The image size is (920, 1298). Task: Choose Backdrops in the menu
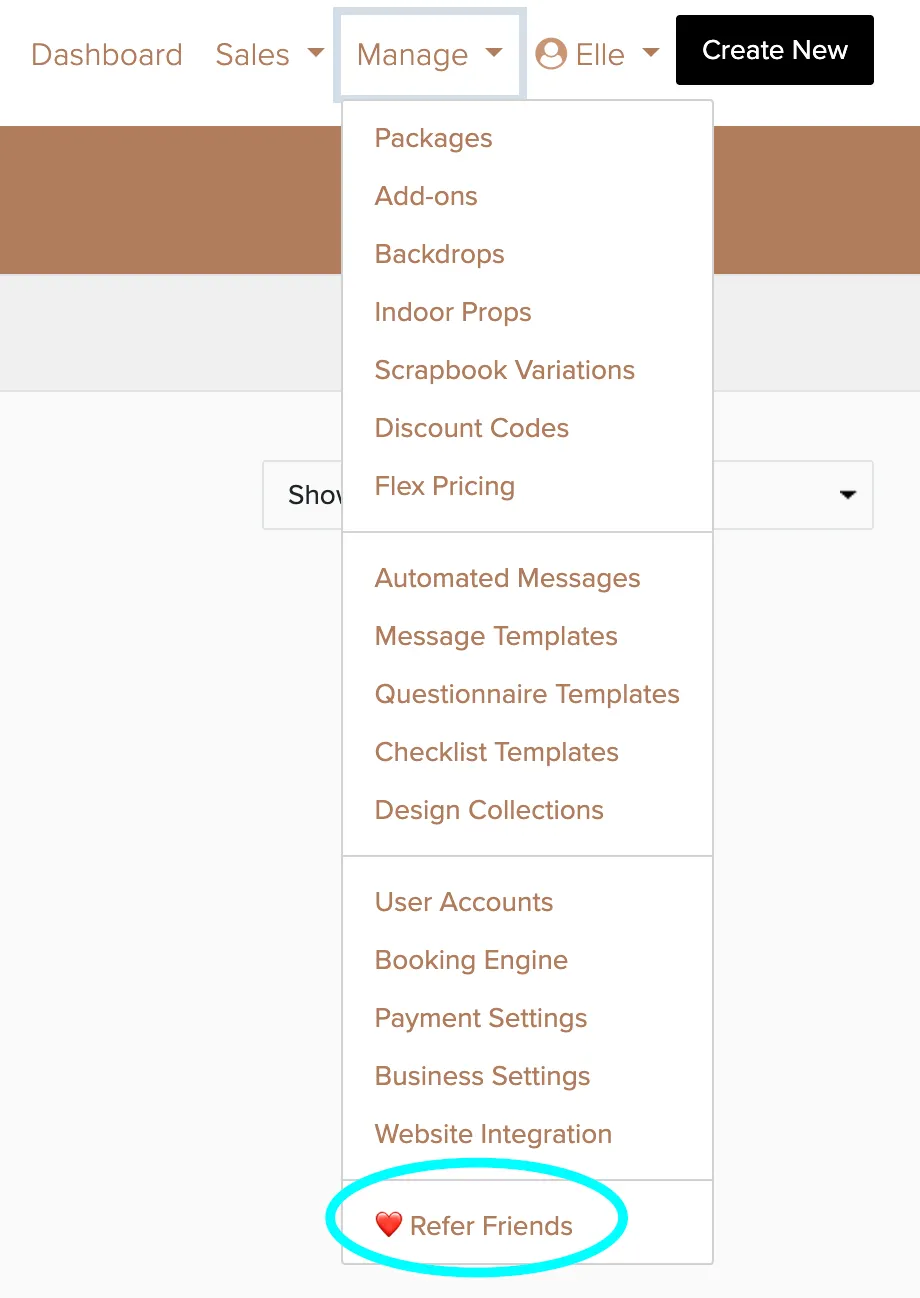click(x=440, y=254)
